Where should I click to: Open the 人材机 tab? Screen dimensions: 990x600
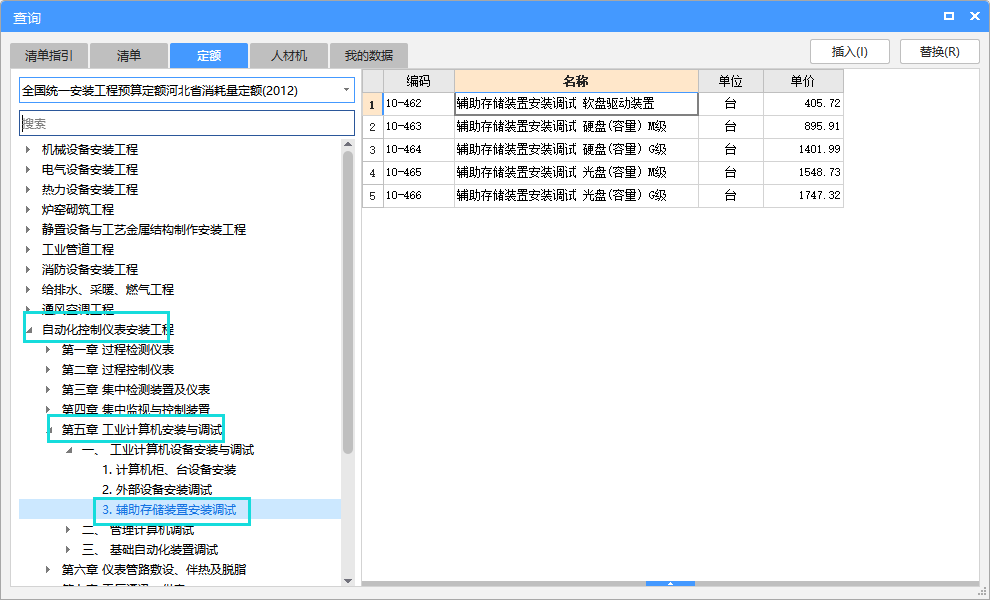[289, 56]
